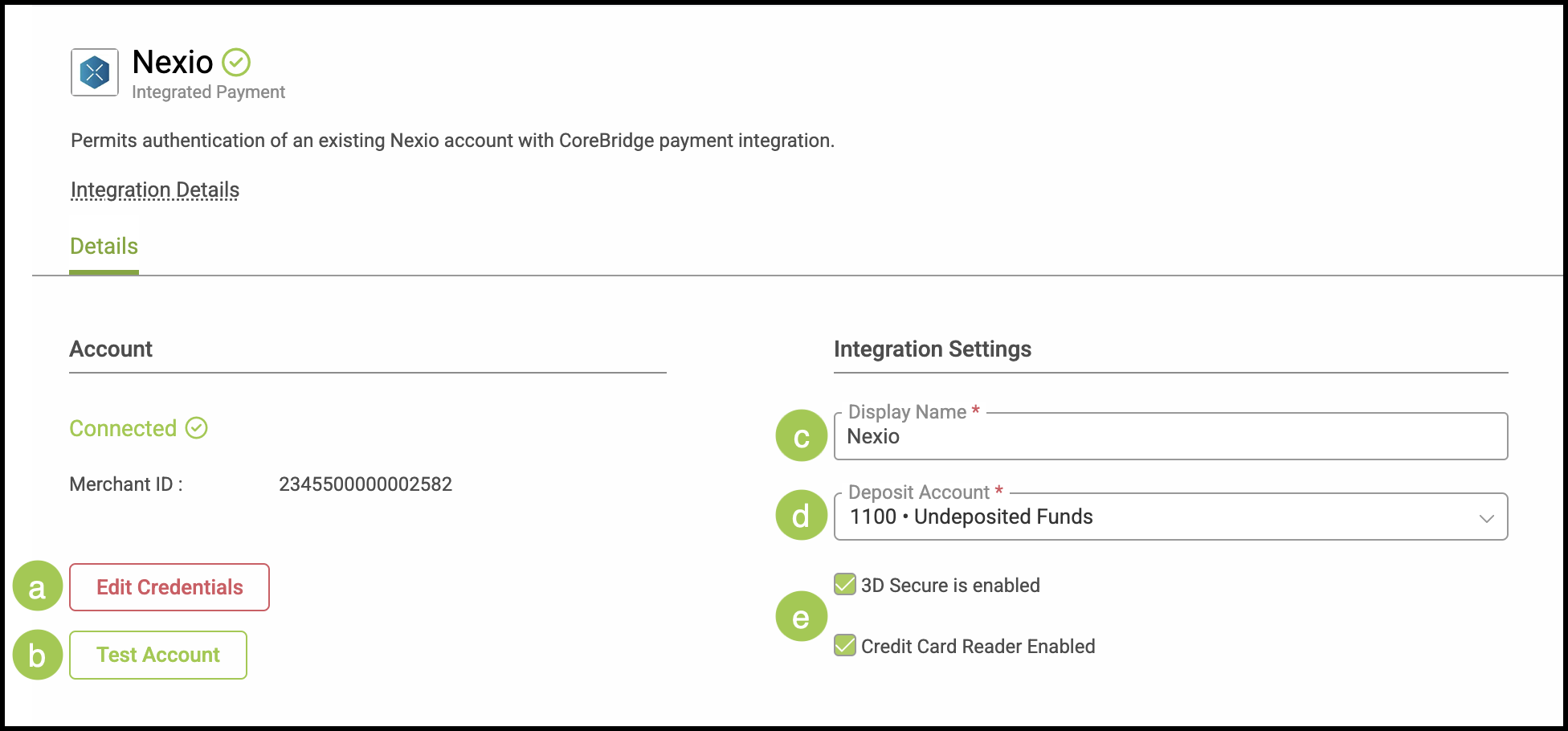Click the Integrated Payment subtitle
Screen dimensions: 1568x731
tap(208, 92)
